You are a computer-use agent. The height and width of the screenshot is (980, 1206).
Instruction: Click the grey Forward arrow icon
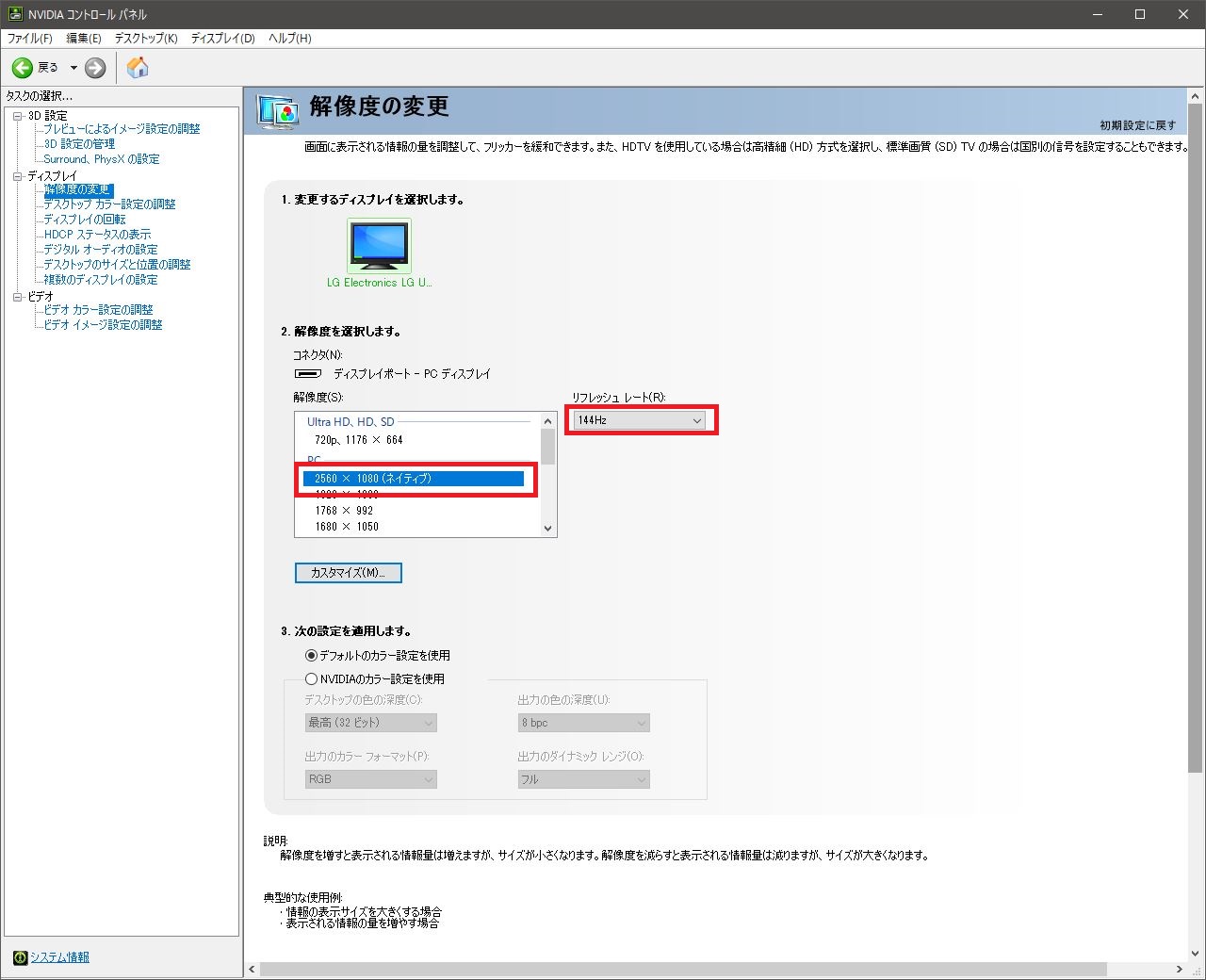pyautogui.click(x=95, y=68)
